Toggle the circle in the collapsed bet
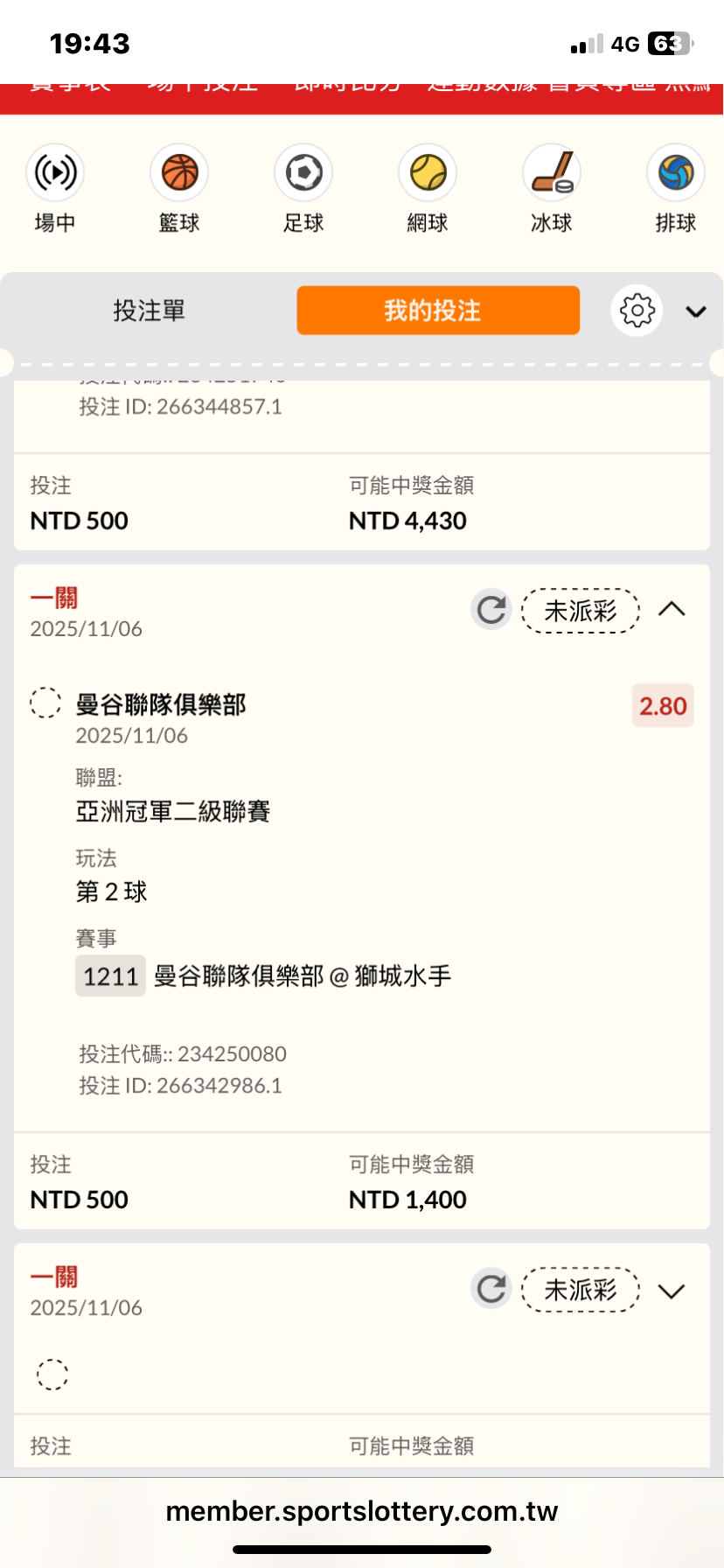This screenshot has height=1568, width=724. pyautogui.click(x=52, y=1374)
